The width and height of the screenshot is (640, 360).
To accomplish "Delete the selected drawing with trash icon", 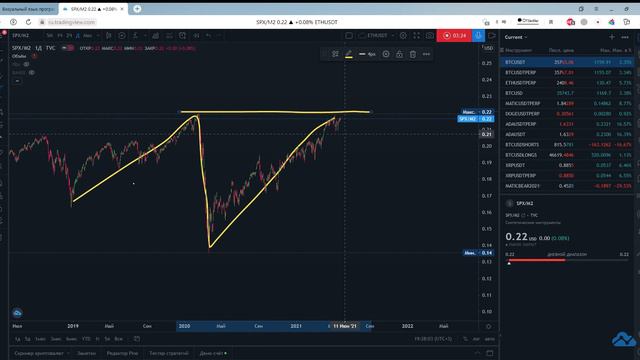I will click(413, 54).
